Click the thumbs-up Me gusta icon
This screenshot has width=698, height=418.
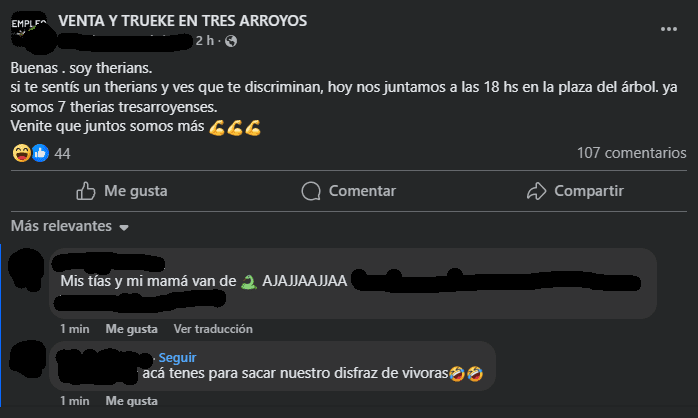tap(85, 191)
